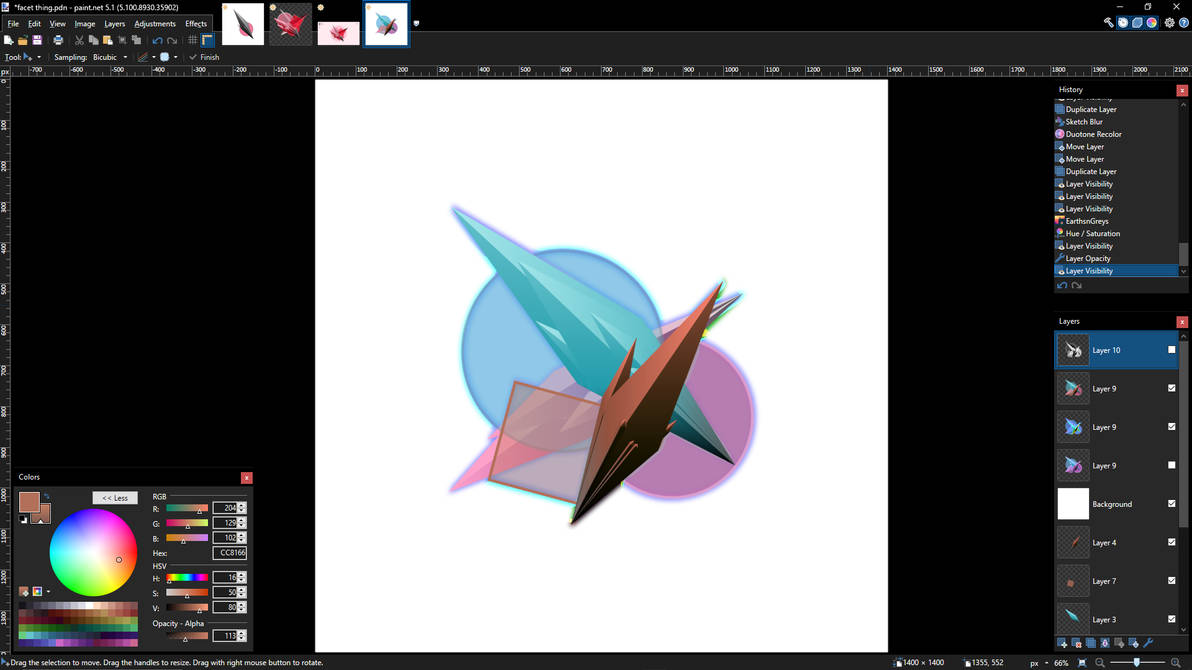Copy selection with the copy icon
1192x670 pixels.
point(94,40)
